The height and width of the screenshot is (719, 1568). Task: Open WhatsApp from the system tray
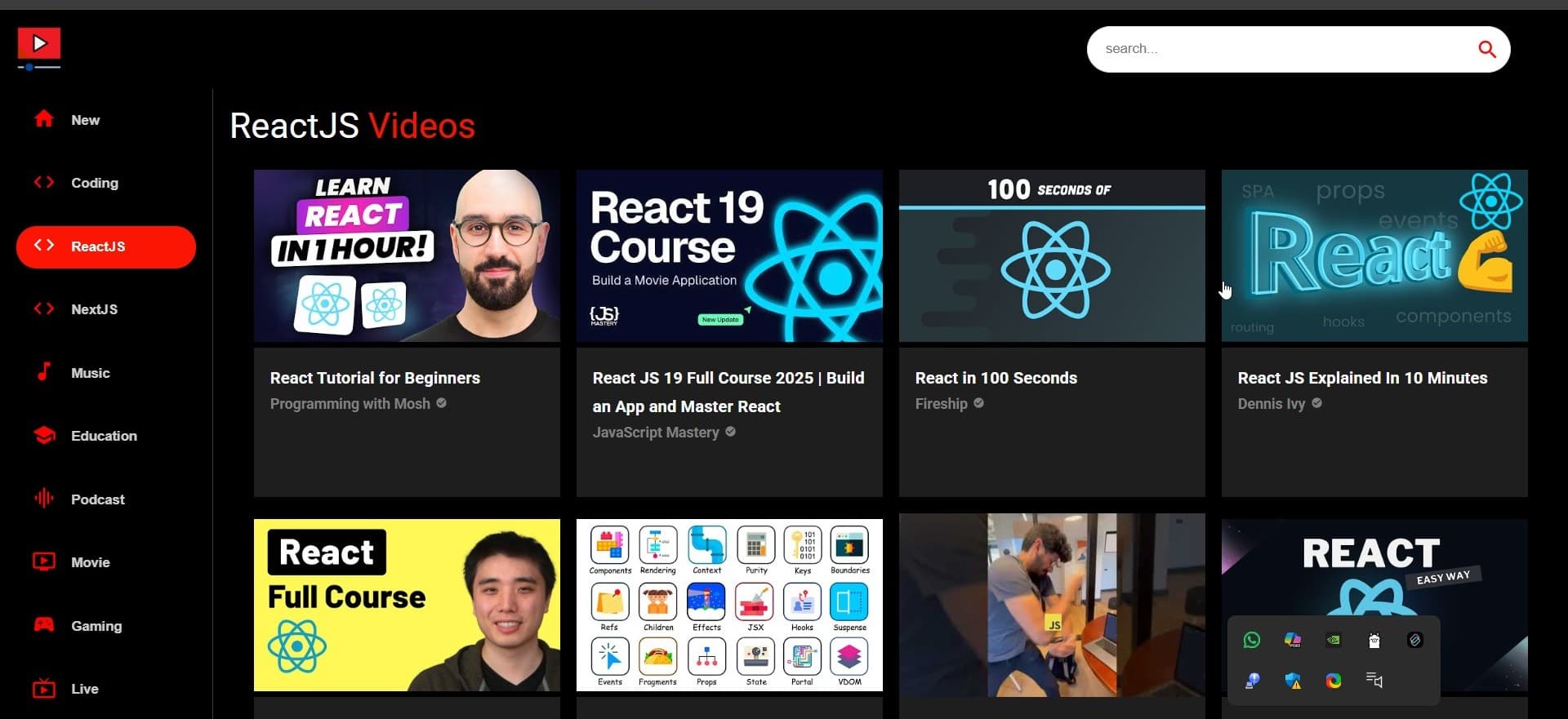point(1251,641)
